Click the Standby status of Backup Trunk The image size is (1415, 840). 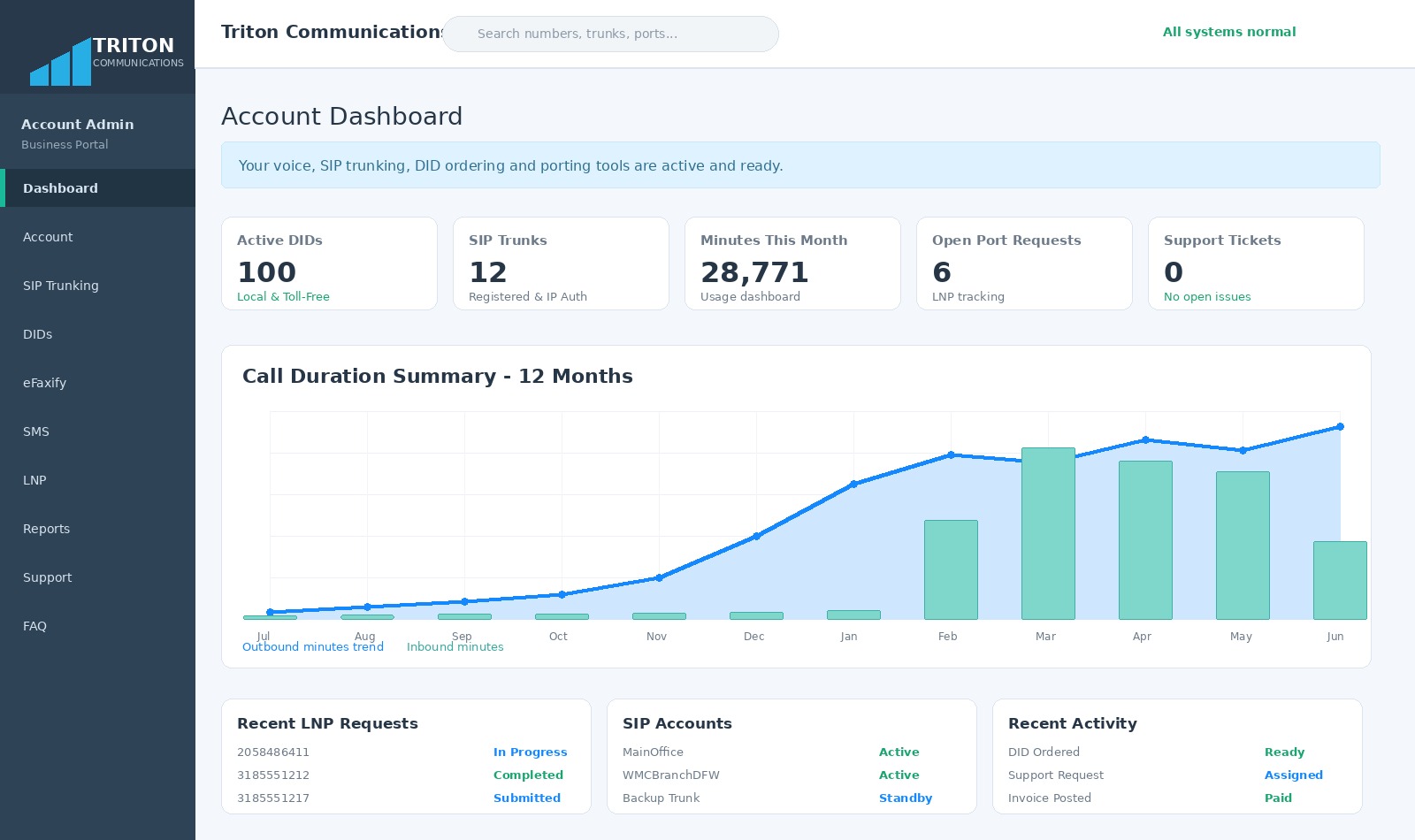(906, 798)
